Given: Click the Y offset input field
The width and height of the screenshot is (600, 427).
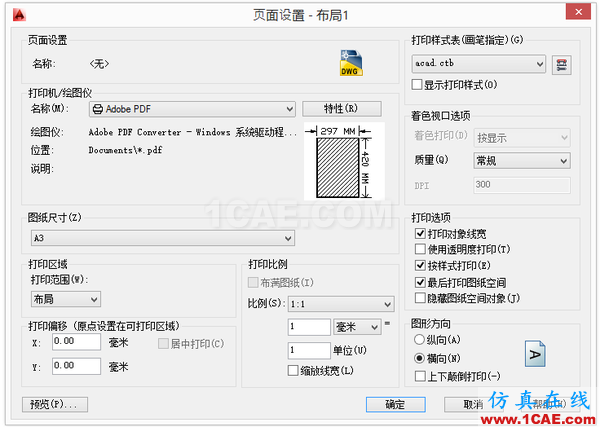Looking at the screenshot, I should click(x=77, y=366).
